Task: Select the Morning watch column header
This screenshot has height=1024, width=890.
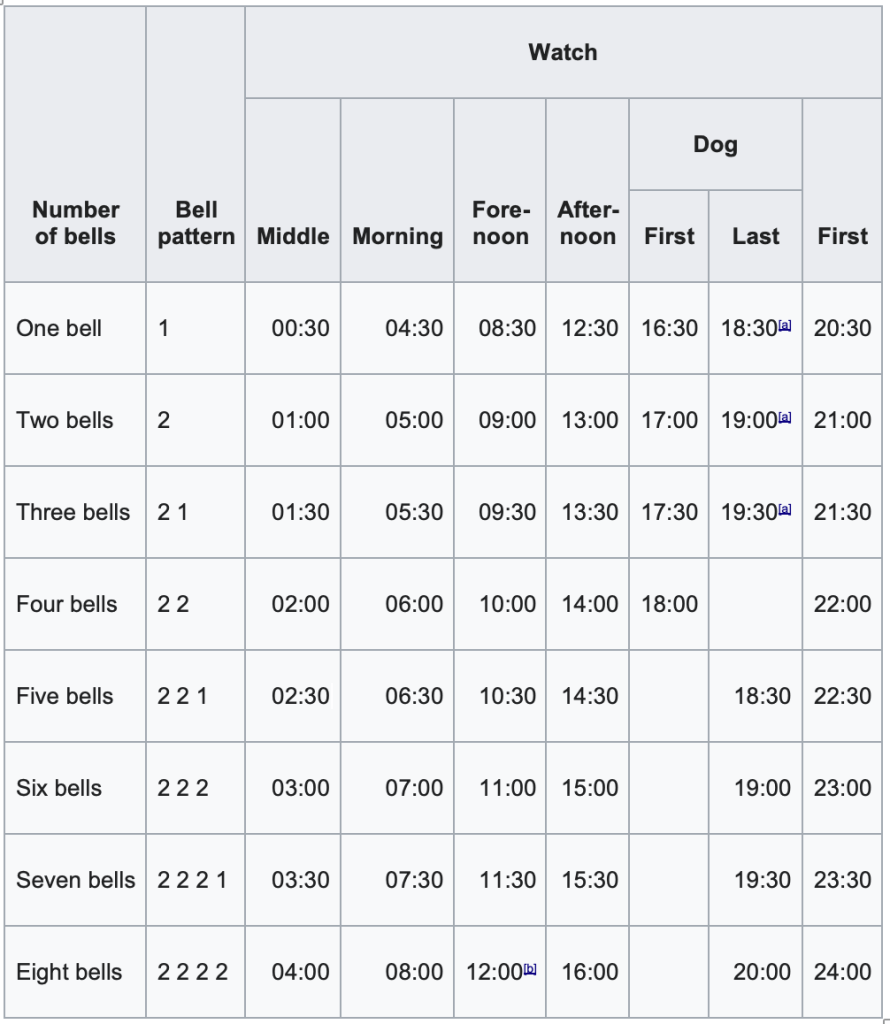Action: (397, 236)
